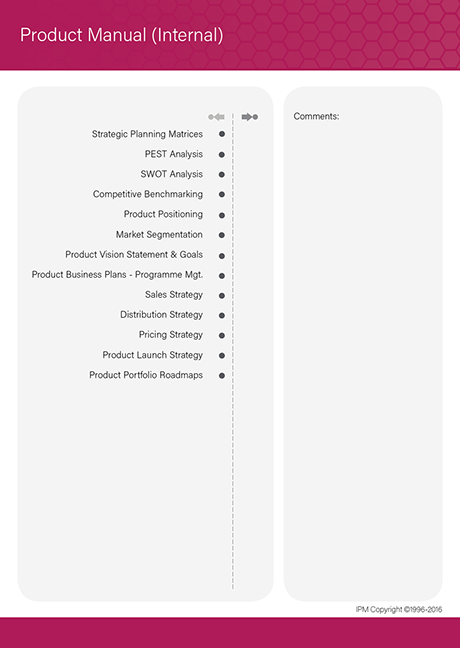Select the dot beside Strategic Planning Matrices
The width and height of the screenshot is (460, 648).
click(x=222, y=134)
